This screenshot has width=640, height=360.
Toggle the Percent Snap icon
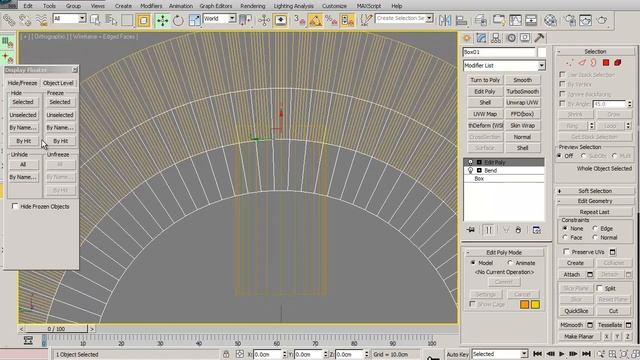click(x=331, y=20)
